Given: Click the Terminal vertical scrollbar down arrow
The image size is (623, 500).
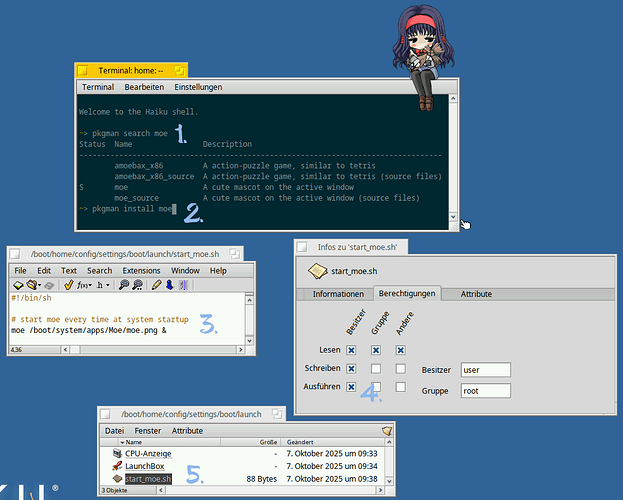Looking at the screenshot, I should 454,216.
